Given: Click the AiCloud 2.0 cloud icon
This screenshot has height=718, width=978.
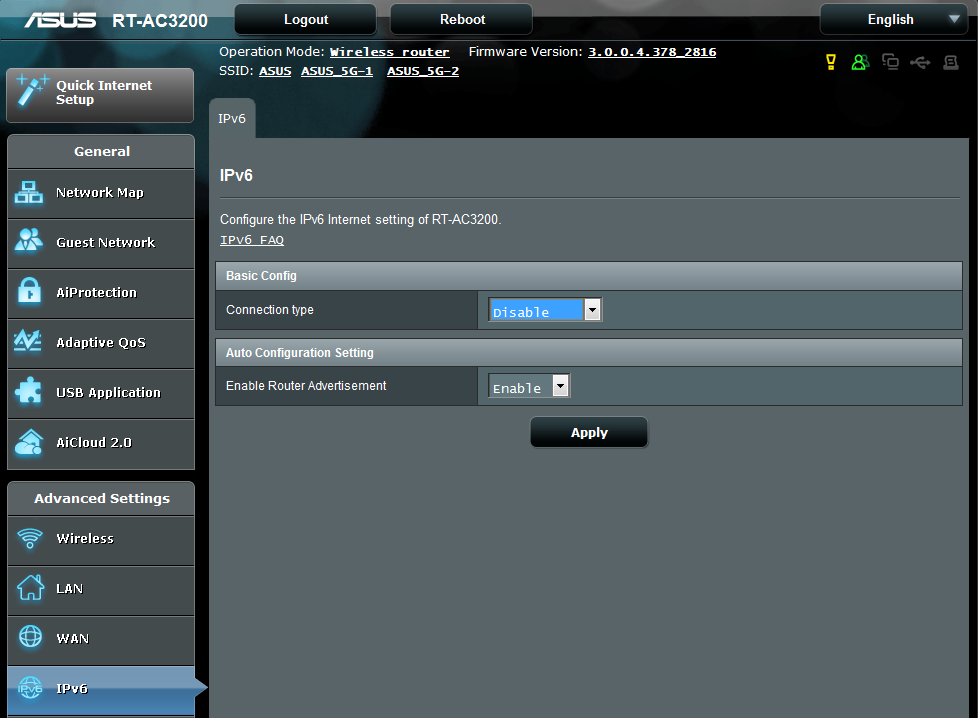Looking at the screenshot, I should [29, 442].
